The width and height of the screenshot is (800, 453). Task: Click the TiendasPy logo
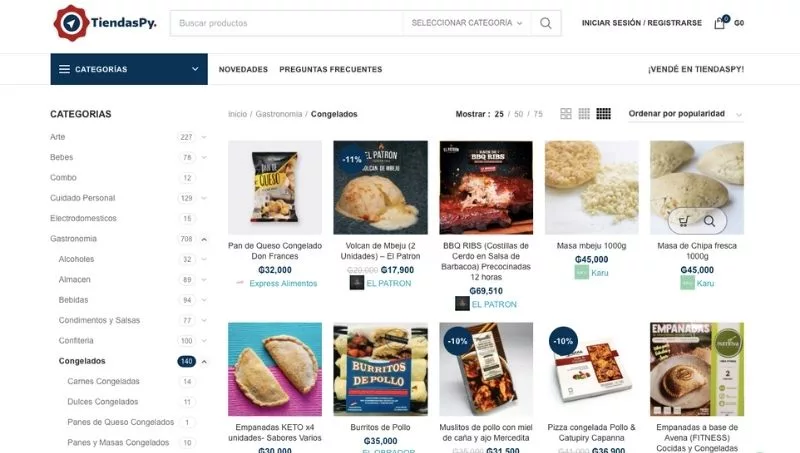click(105, 23)
